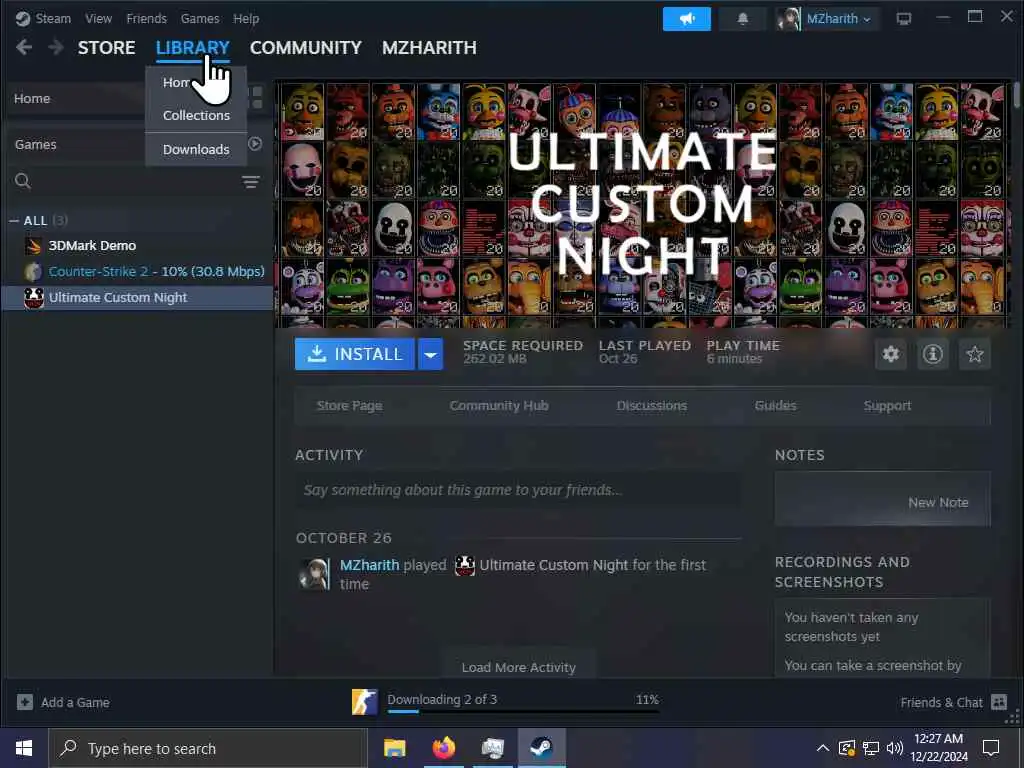Click the Counter-Strike 2 game icon in list
Screen dimensions: 1024x768
pyautogui.click(x=33, y=271)
